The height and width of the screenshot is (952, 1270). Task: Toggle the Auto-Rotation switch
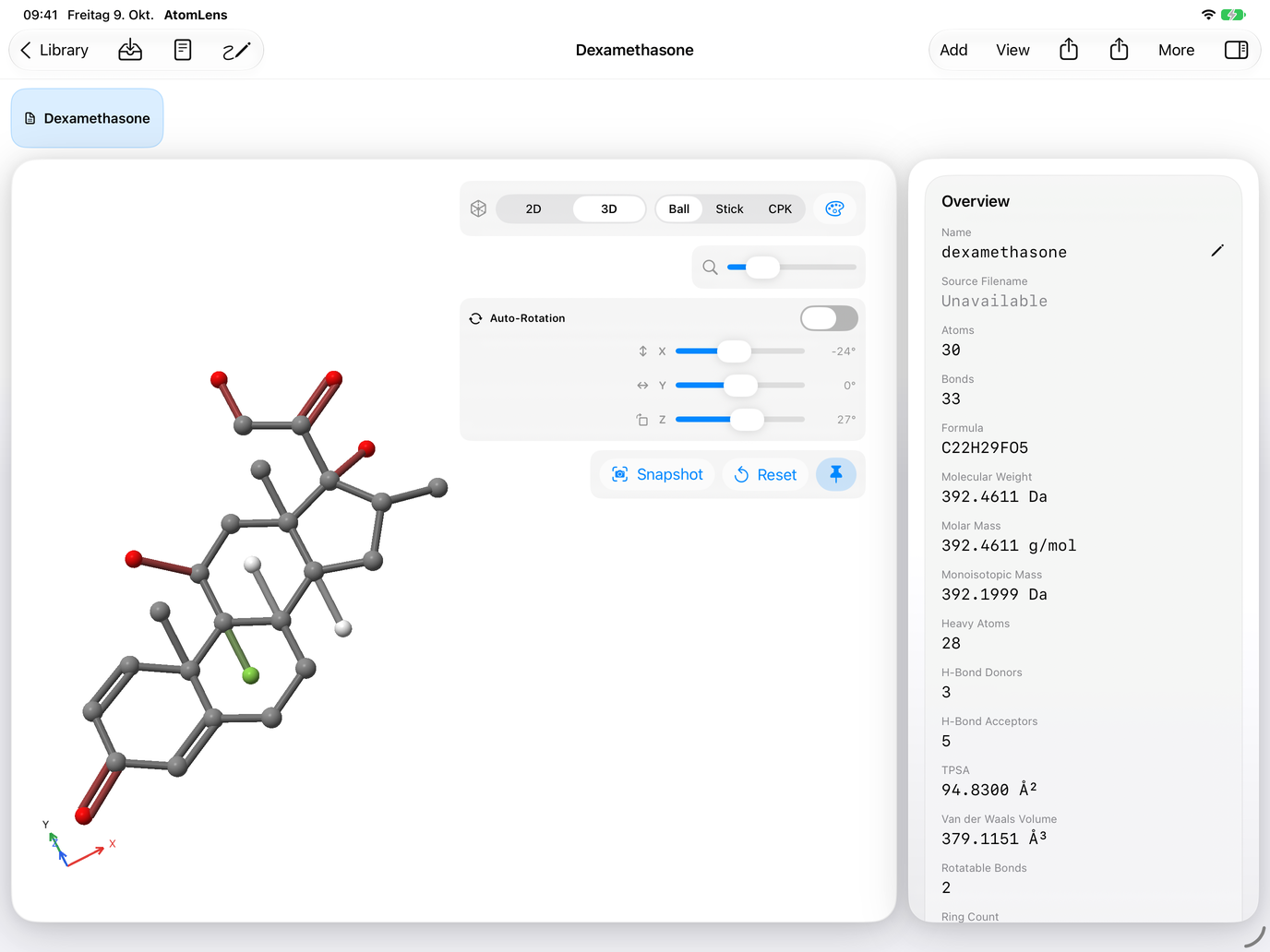(829, 318)
